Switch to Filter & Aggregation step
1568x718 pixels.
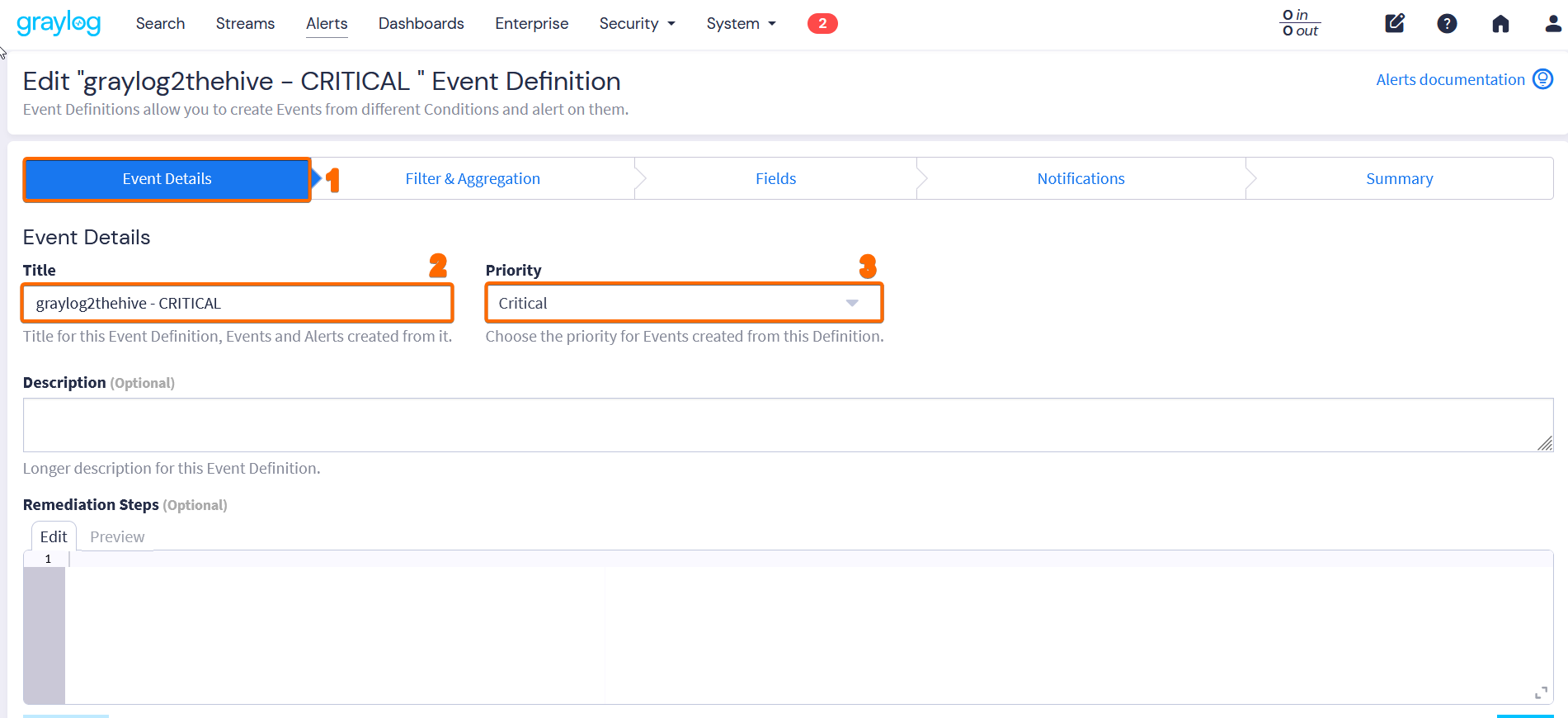[x=473, y=179]
